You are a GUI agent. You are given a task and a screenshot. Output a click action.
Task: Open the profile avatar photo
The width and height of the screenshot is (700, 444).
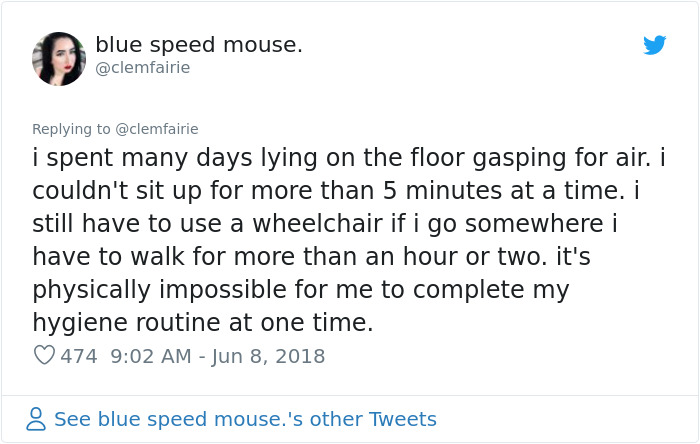coord(59,58)
